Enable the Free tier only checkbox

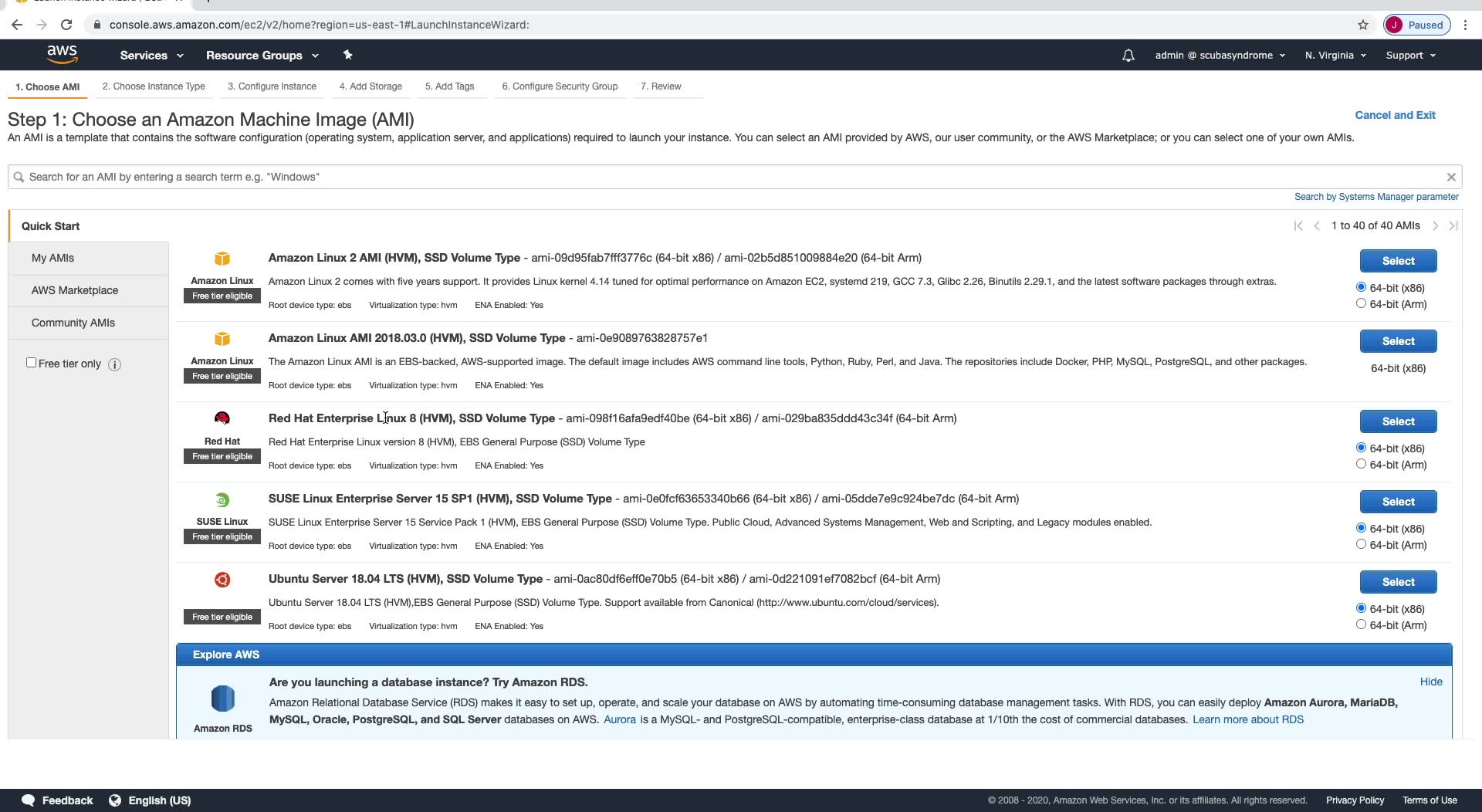31,363
